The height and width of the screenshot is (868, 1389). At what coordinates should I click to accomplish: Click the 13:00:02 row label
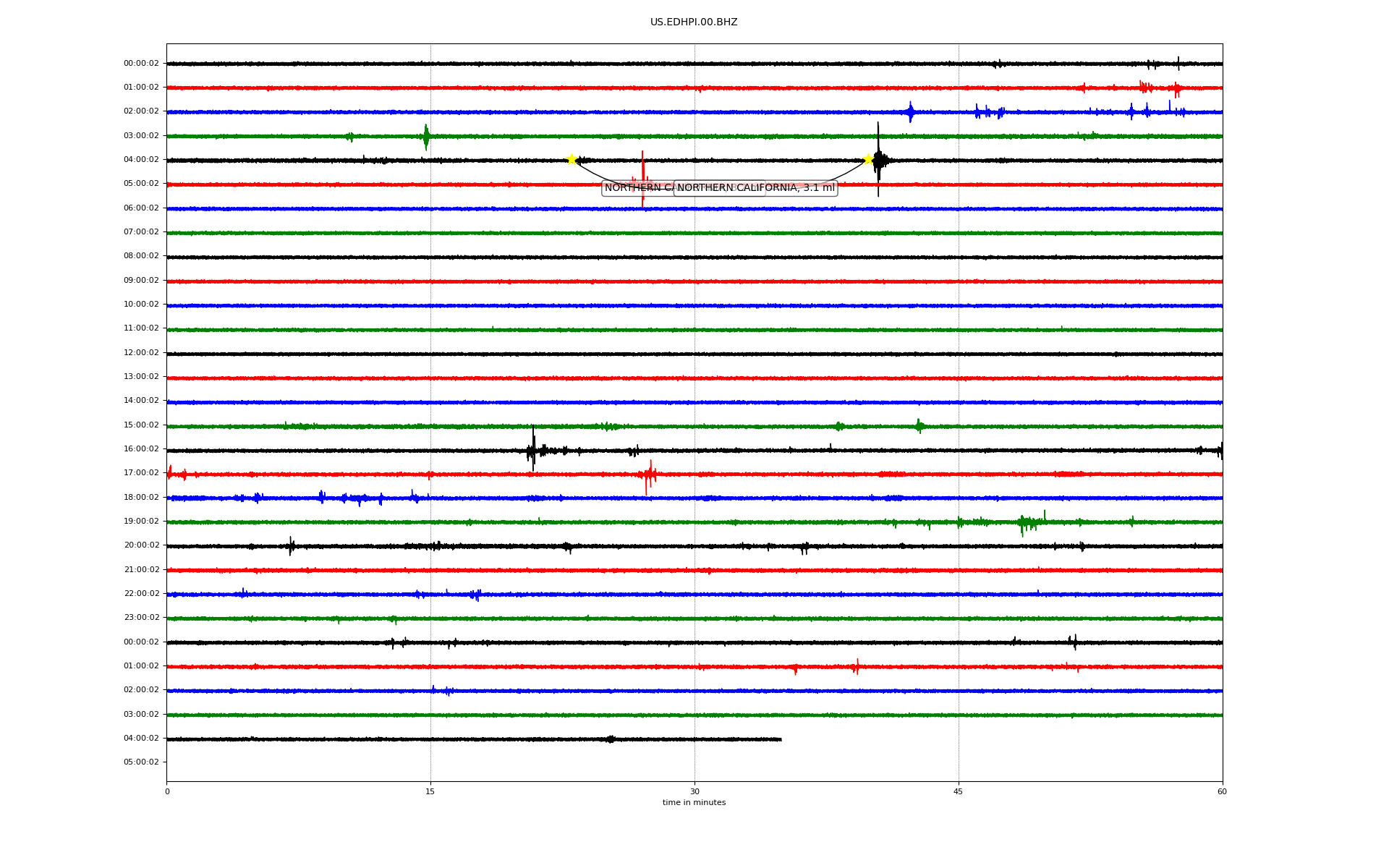141,377
